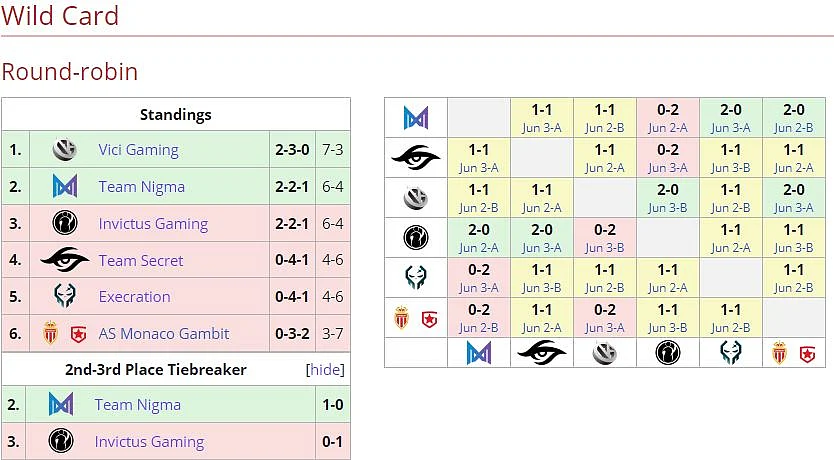Hide the 2nd-3rd Place Tiebreaker section
Image resolution: width=834 pixels, height=460 pixels.
pos(325,370)
